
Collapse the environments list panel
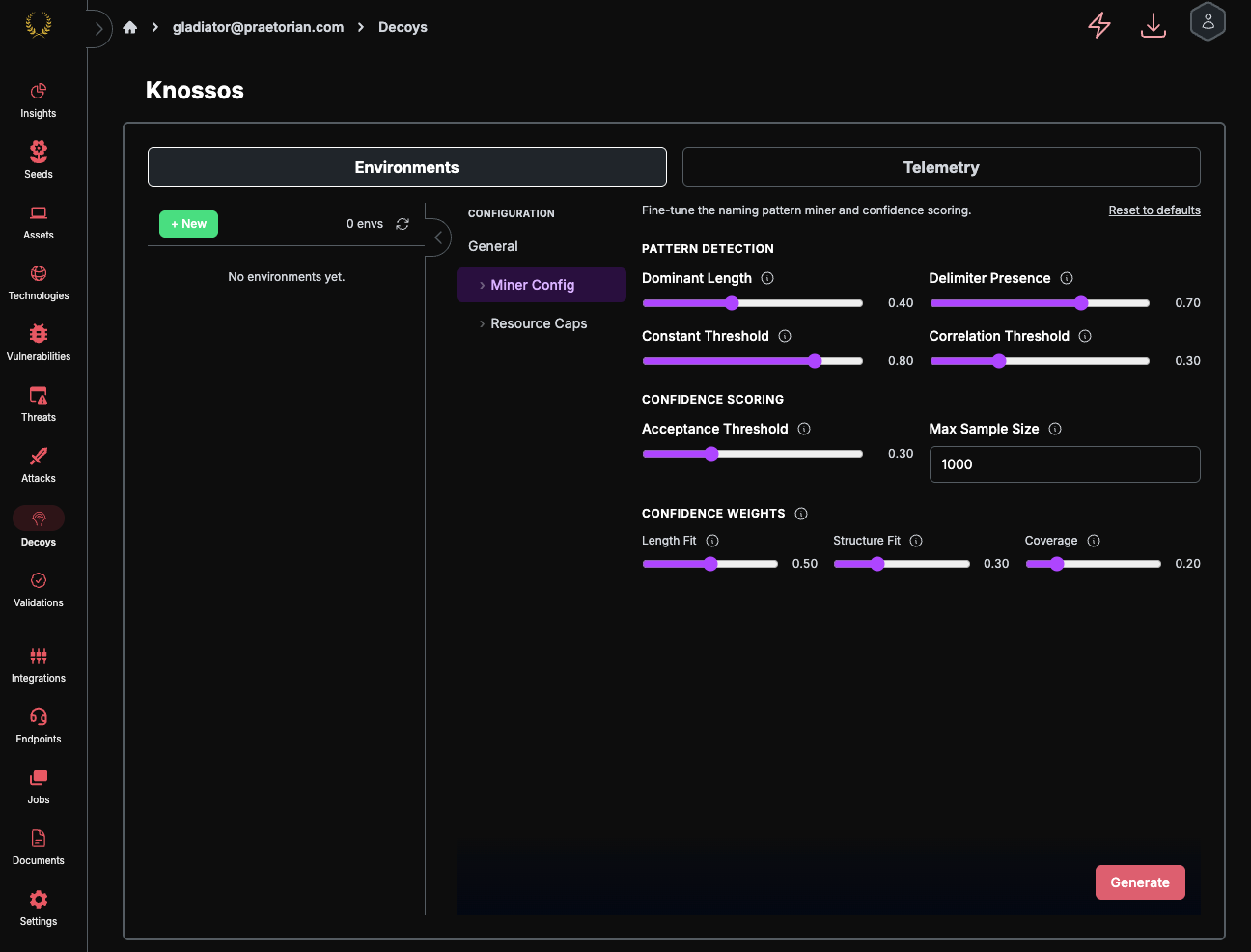click(438, 237)
